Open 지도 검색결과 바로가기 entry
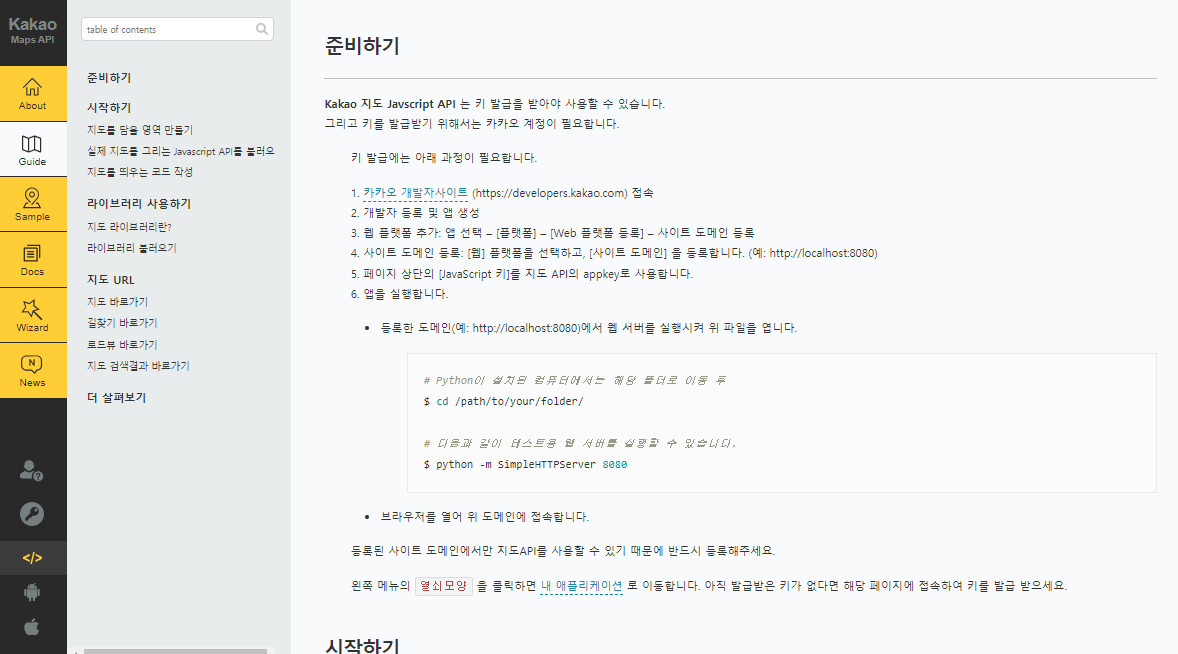 tap(138, 366)
